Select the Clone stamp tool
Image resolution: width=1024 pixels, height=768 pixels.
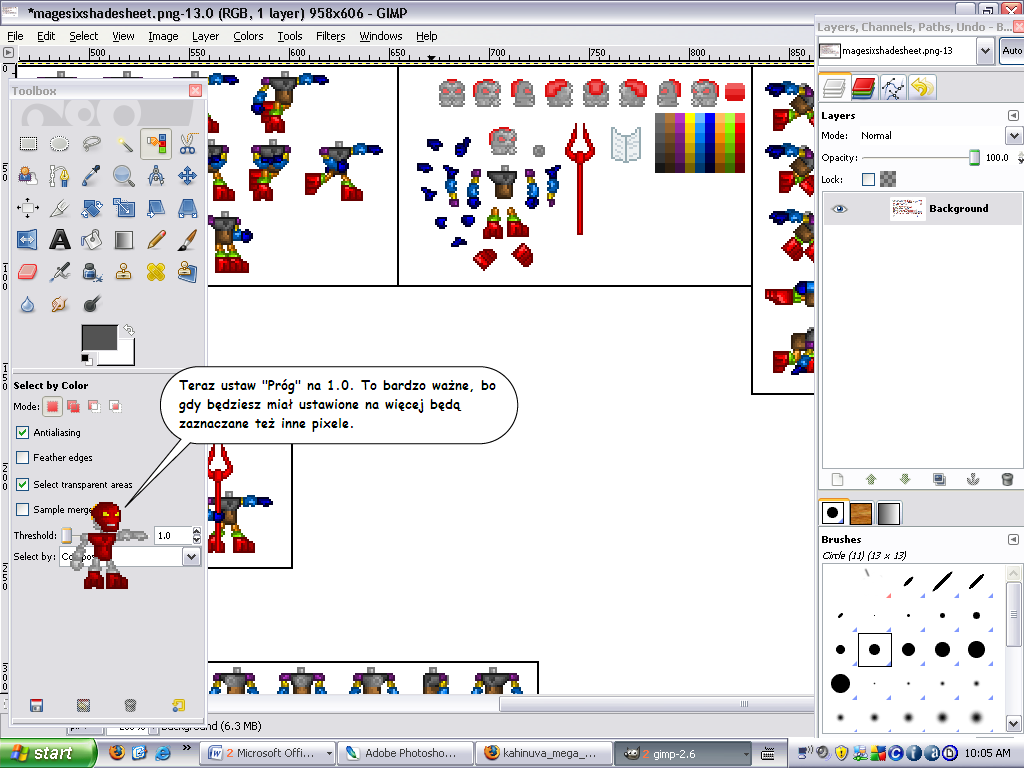pyautogui.click(x=123, y=272)
